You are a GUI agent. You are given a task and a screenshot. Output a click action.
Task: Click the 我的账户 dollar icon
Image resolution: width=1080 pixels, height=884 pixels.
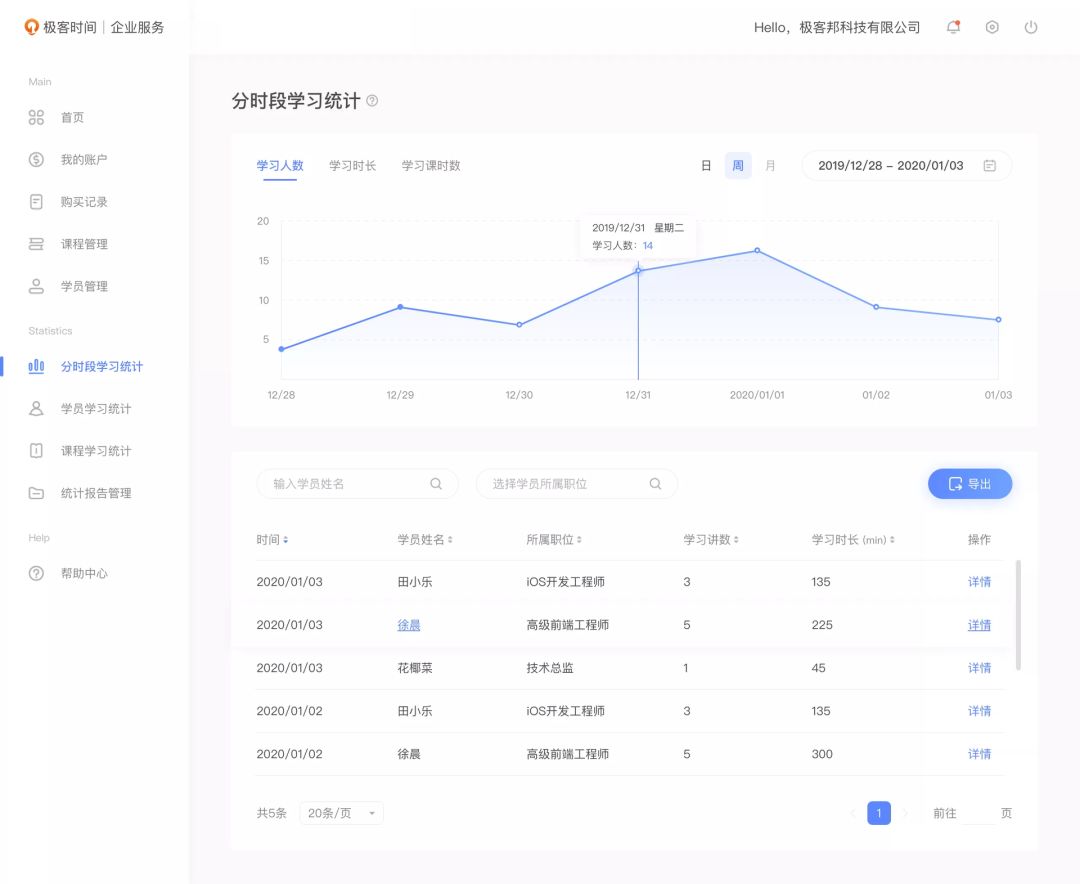pyautogui.click(x=36, y=160)
